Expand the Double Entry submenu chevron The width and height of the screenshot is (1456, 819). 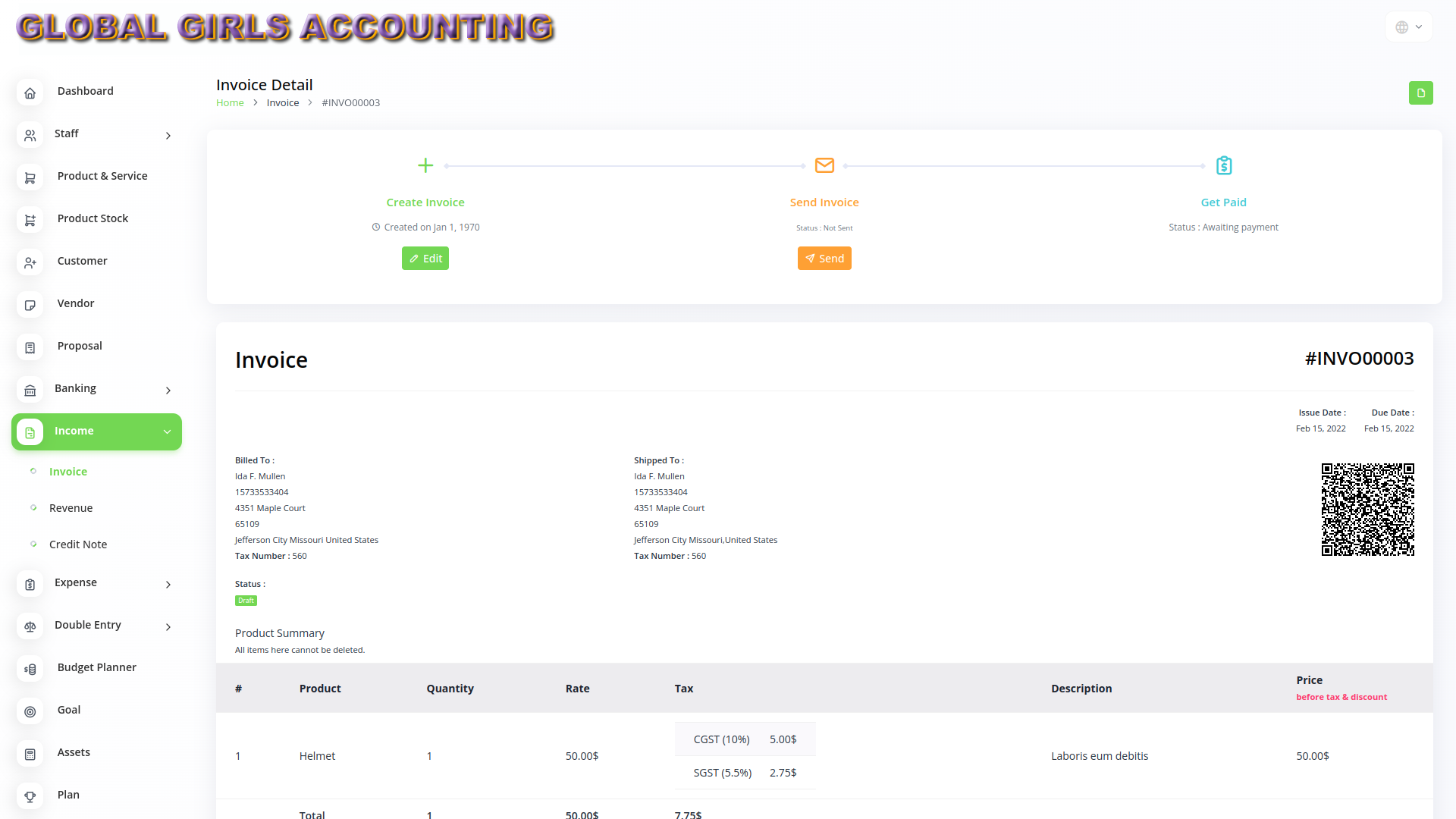[168, 627]
